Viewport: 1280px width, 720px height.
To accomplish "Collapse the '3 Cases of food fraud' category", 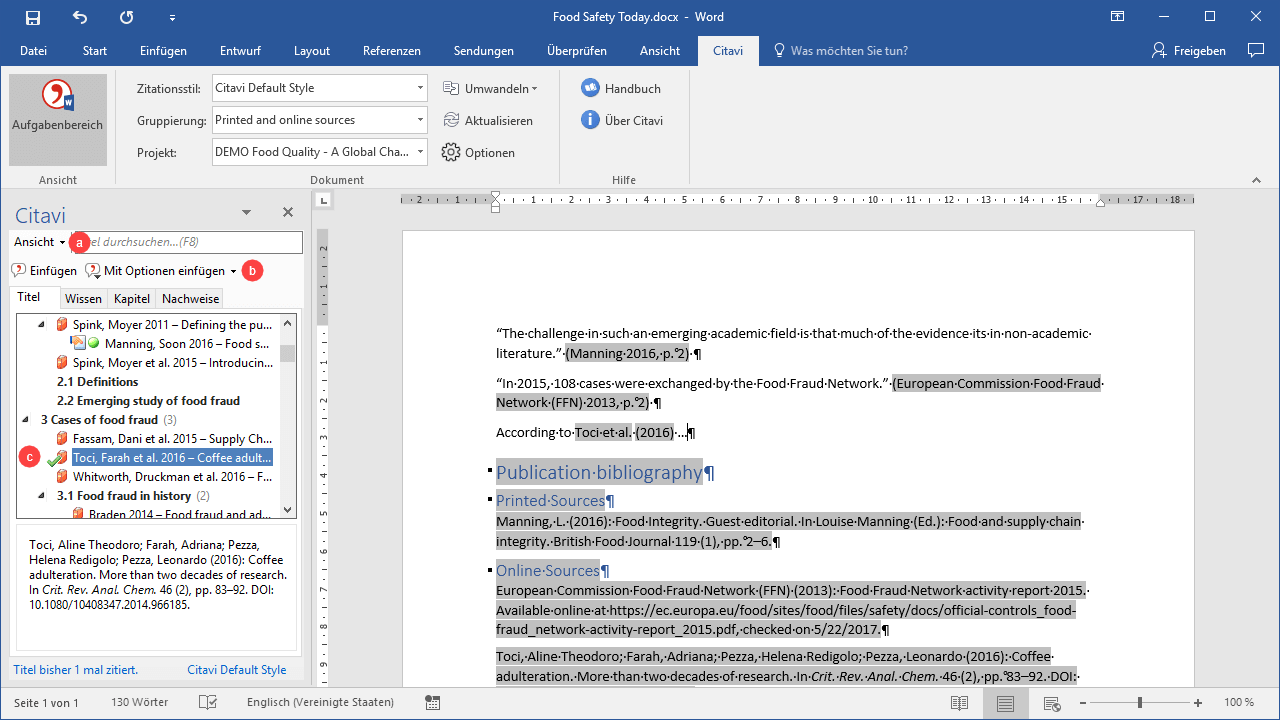I will click(26, 420).
